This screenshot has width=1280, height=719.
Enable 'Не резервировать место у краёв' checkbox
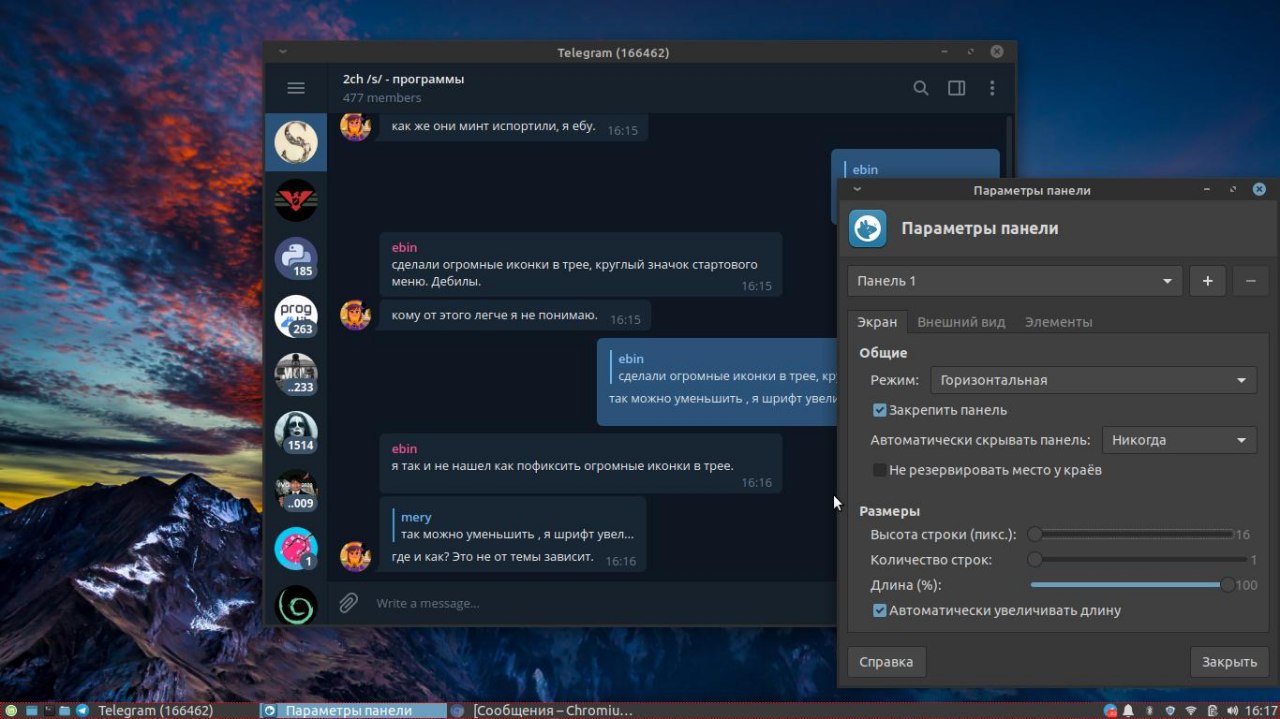(880, 470)
